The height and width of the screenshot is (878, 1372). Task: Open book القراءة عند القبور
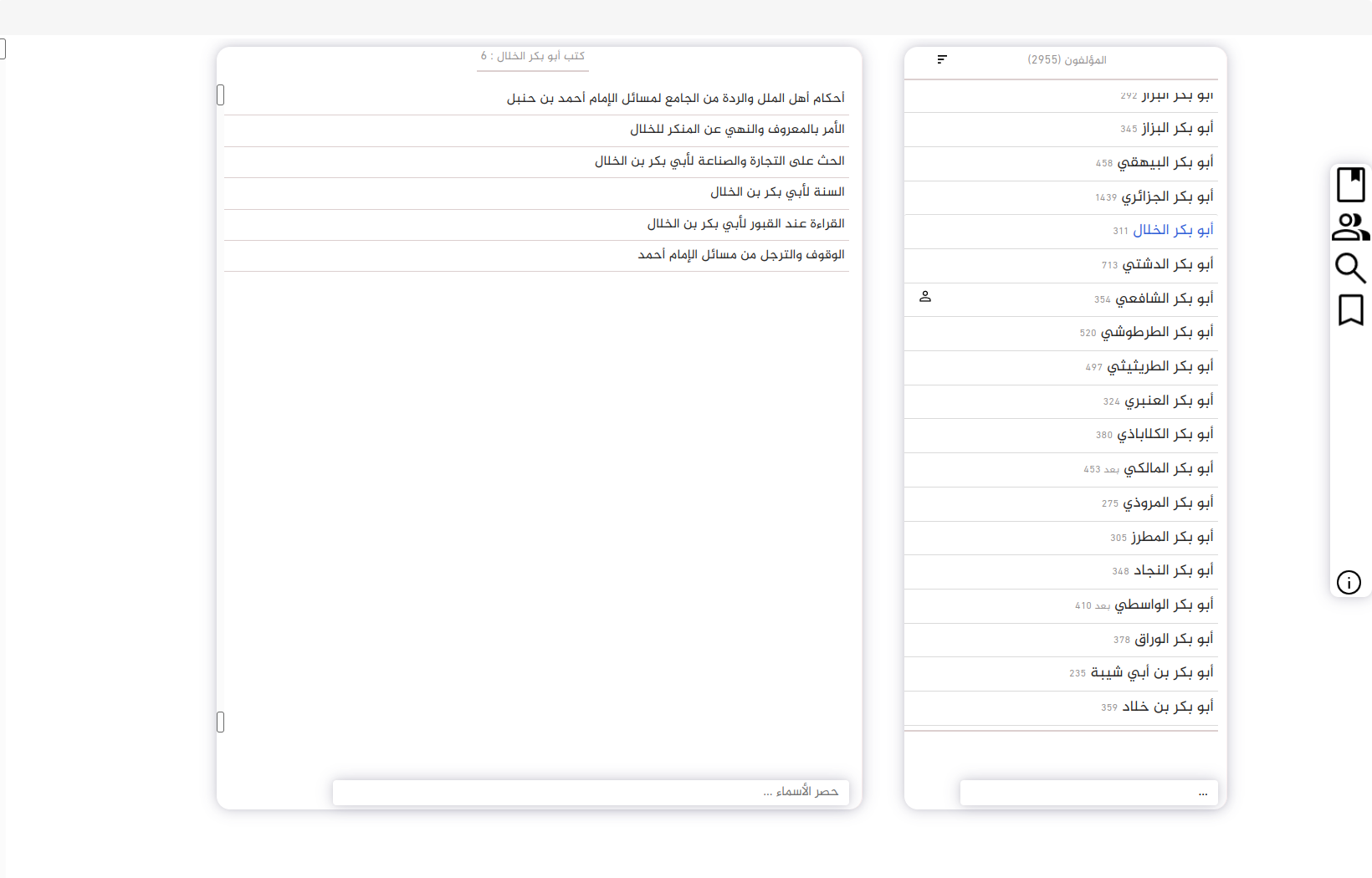point(536,224)
